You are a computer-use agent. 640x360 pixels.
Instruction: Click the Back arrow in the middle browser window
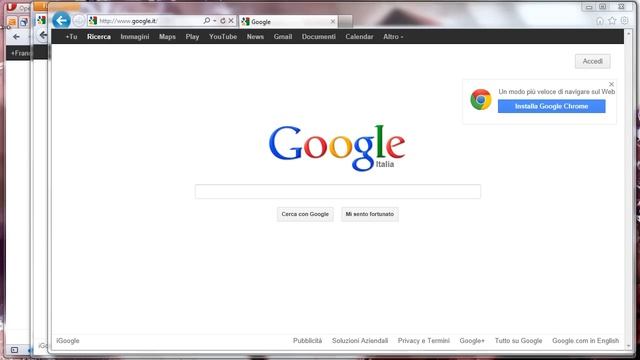(x=43, y=35)
